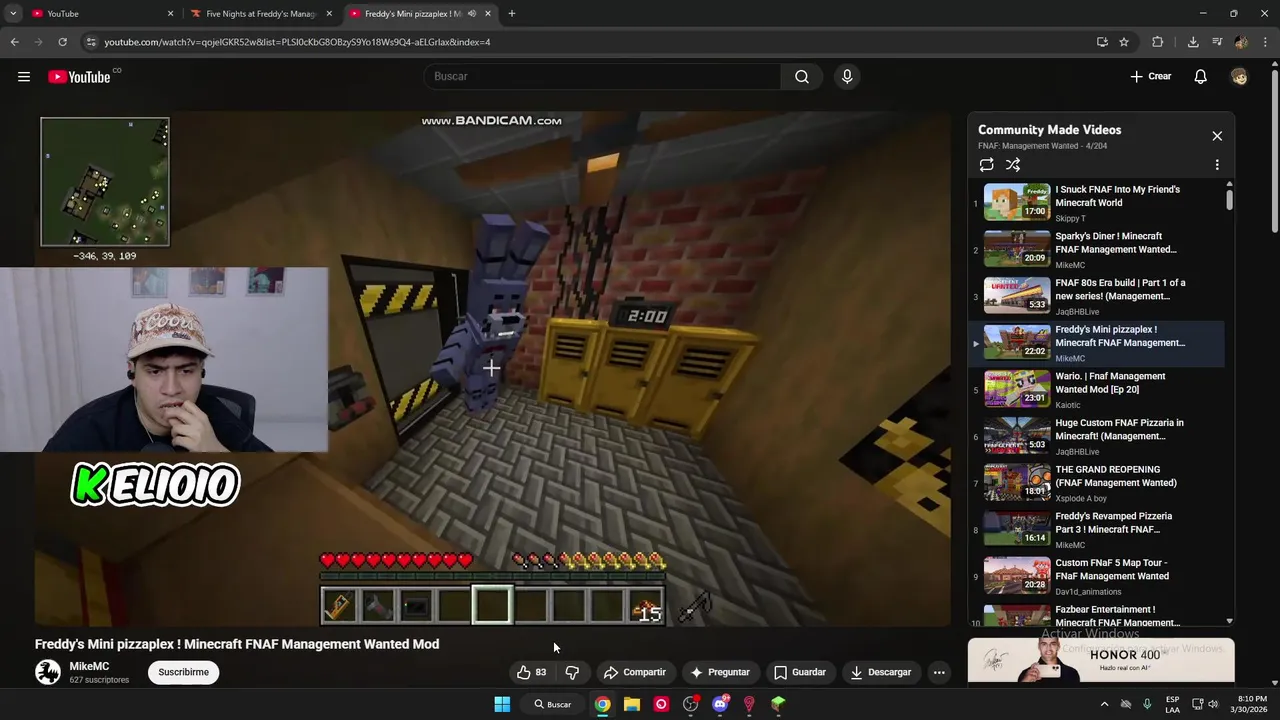This screenshot has height=720, width=1280.
Task: Open media controls icon in toolbar
Action: click(x=1217, y=42)
